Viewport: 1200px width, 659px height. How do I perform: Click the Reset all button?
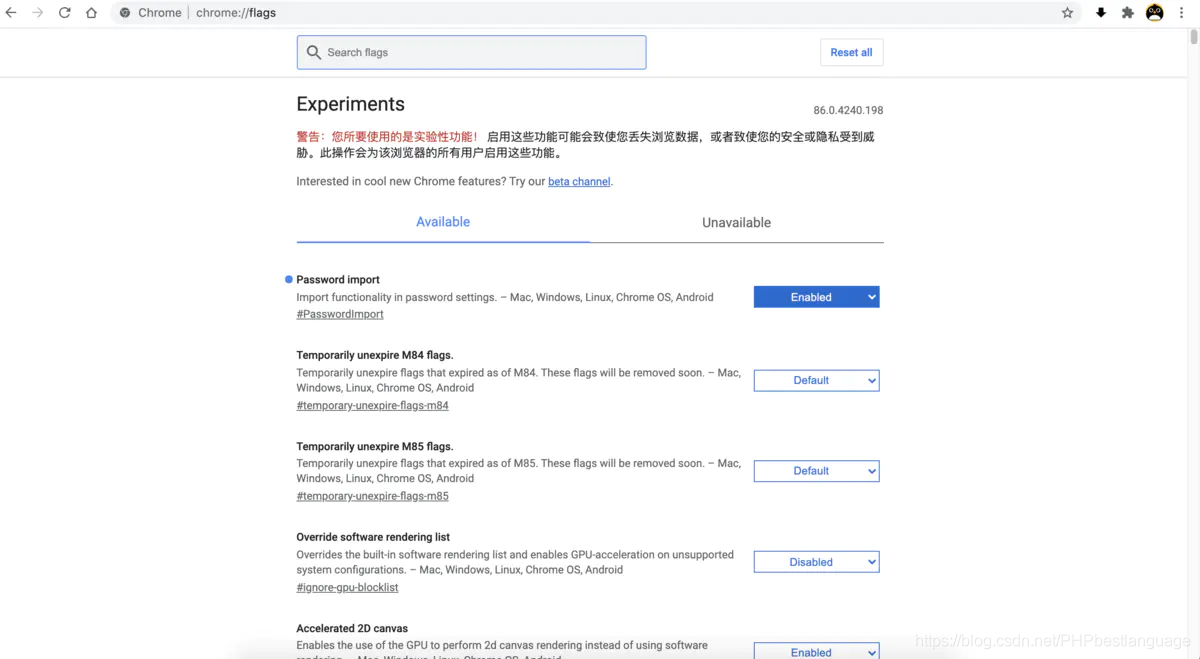click(851, 52)
